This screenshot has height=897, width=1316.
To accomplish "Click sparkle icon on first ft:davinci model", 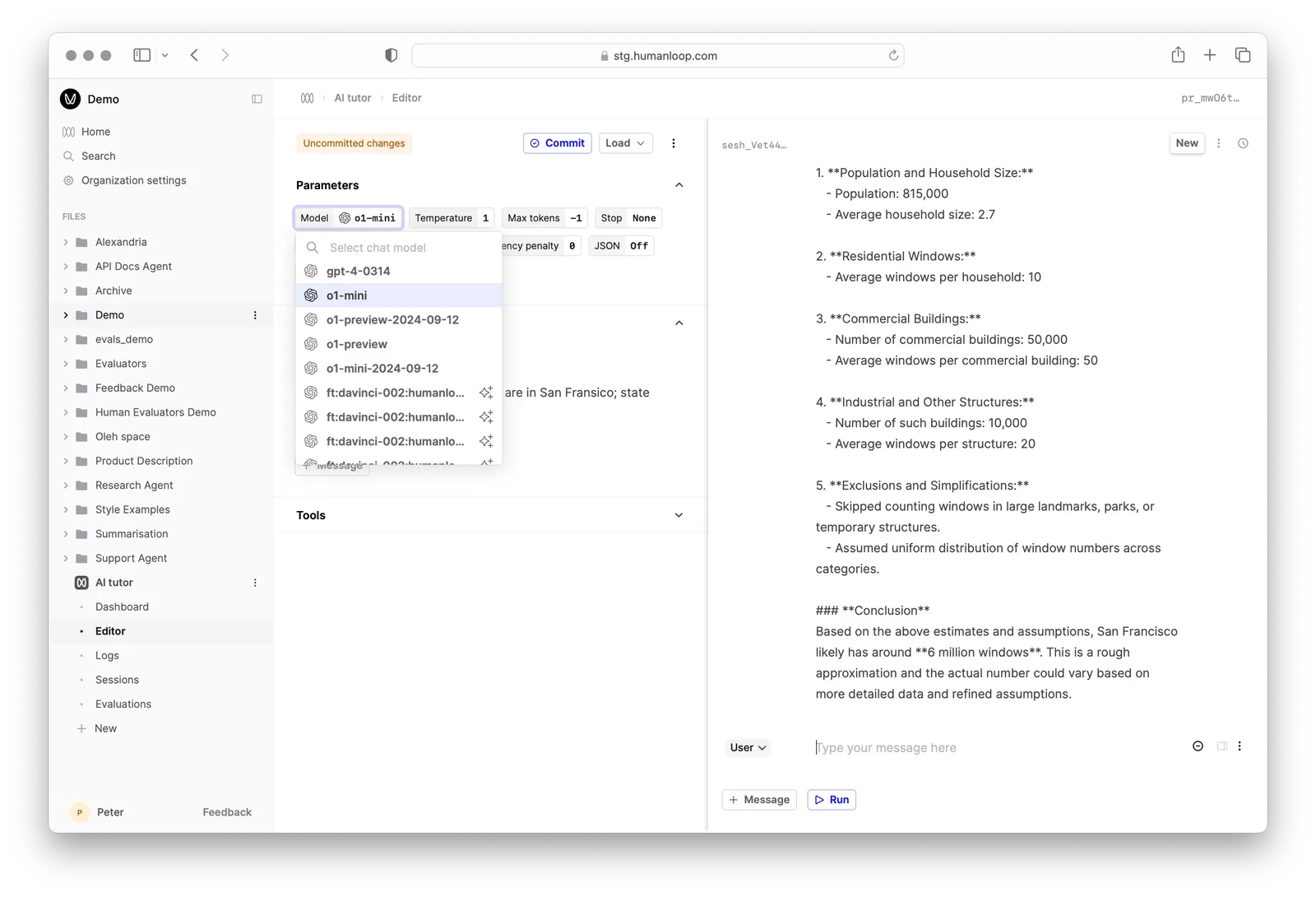I will coord(486,393).
